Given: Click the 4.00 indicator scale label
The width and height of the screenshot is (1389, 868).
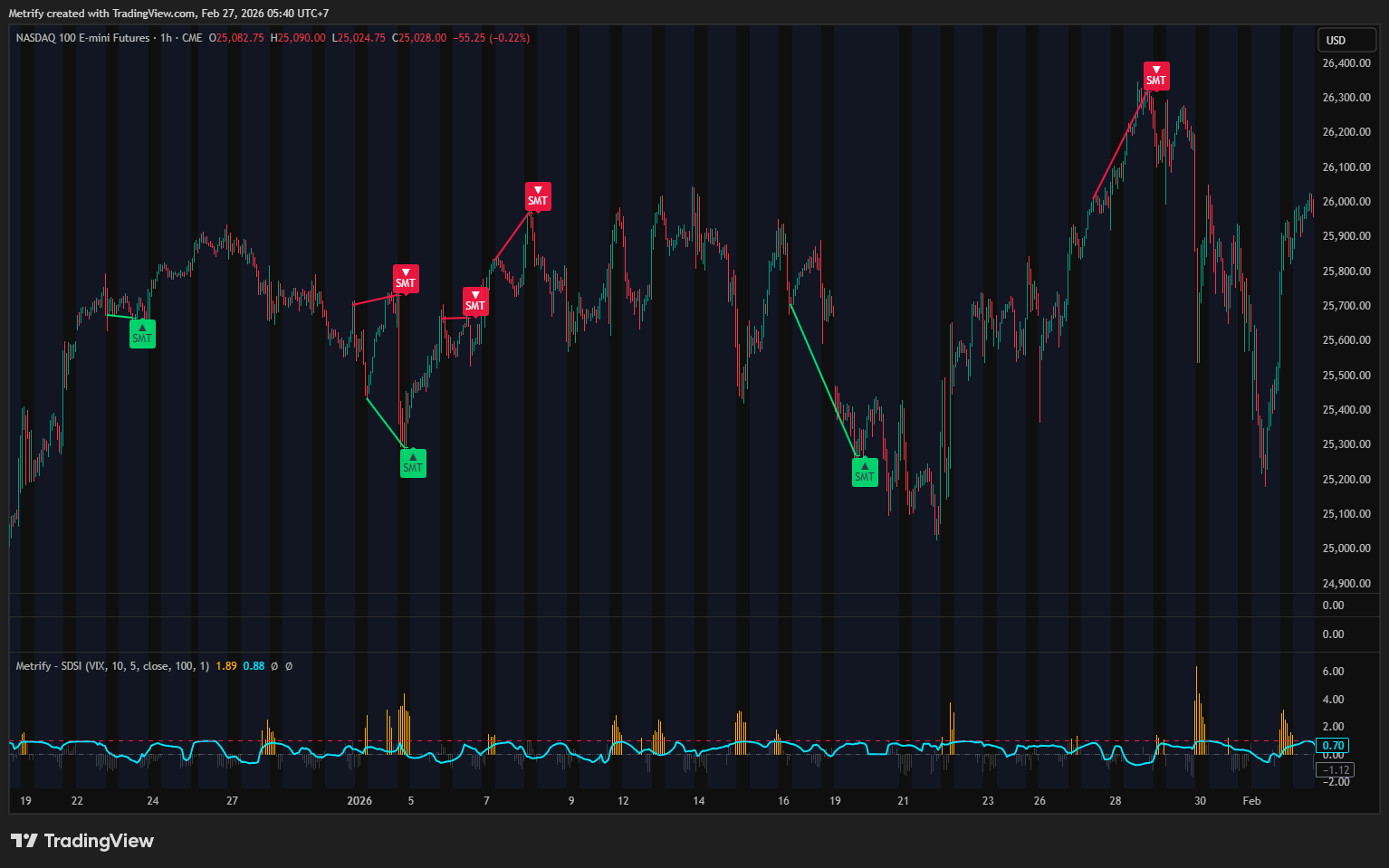Looking at the screenshot, I should (x=1333, y=700).
